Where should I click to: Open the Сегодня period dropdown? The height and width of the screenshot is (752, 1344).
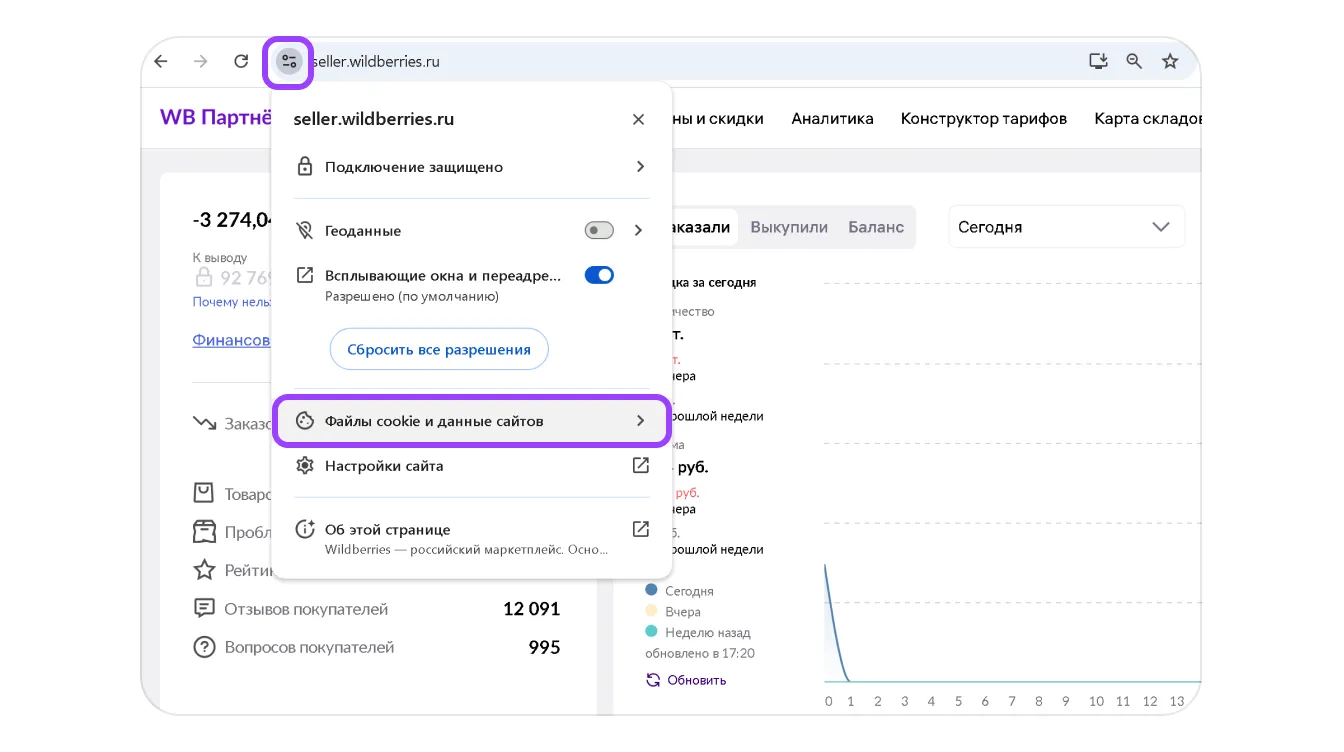tap(1066, 227)
